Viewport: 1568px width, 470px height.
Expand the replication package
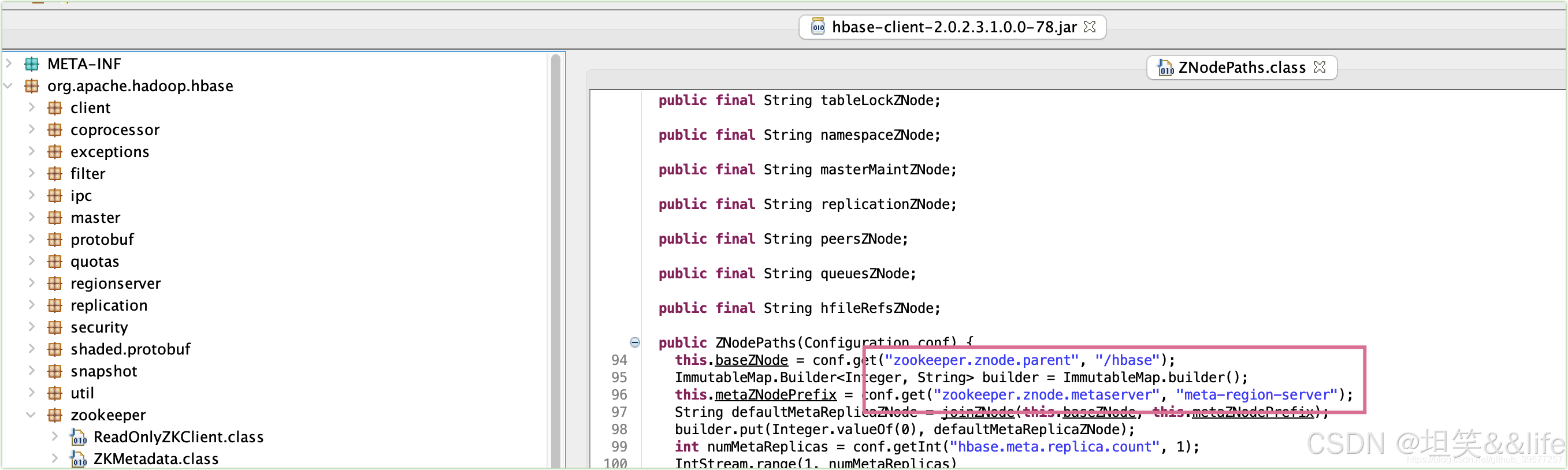tap(32, 304)
